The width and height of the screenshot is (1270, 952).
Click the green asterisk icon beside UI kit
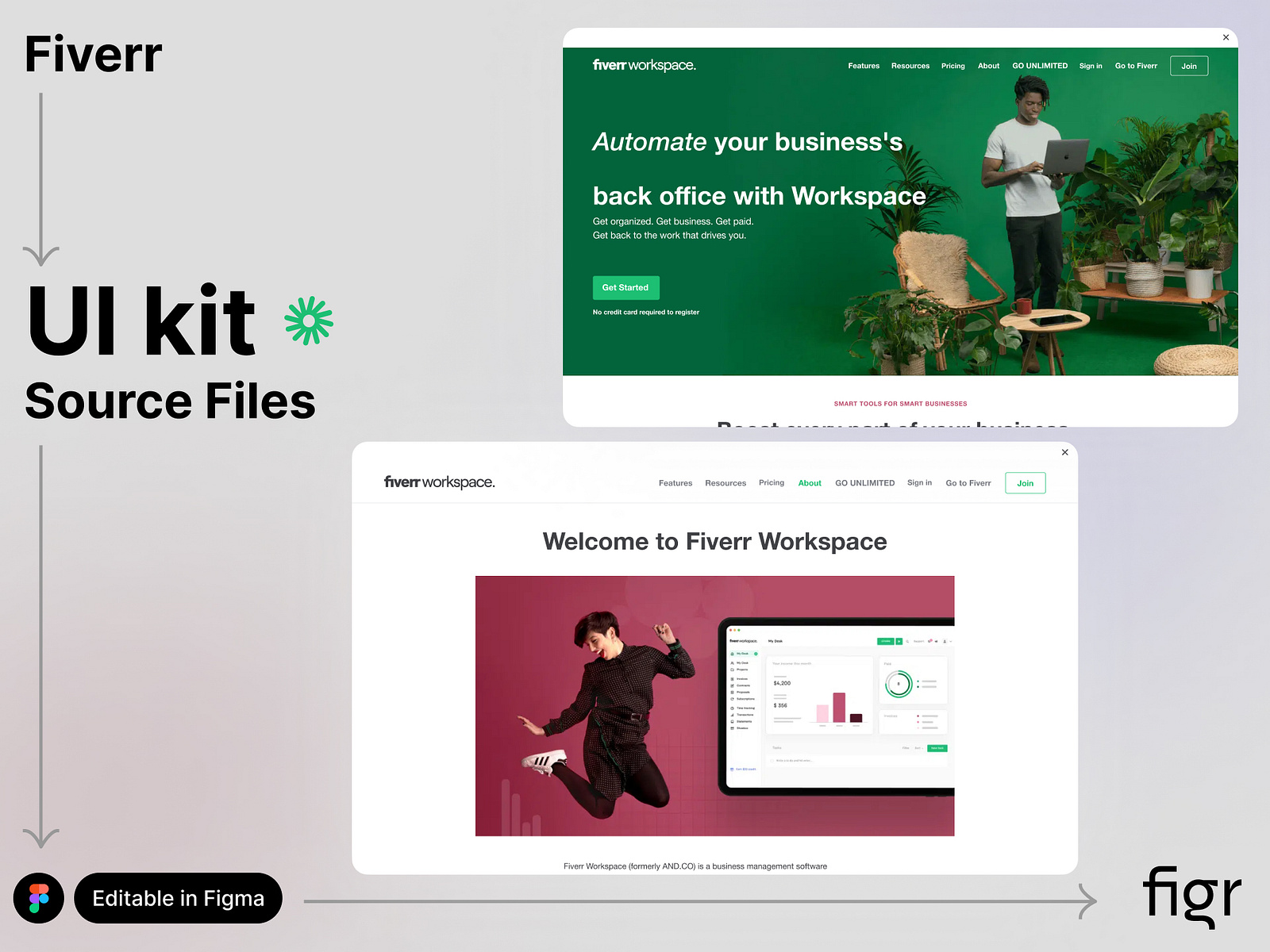[x=309, y=321]
